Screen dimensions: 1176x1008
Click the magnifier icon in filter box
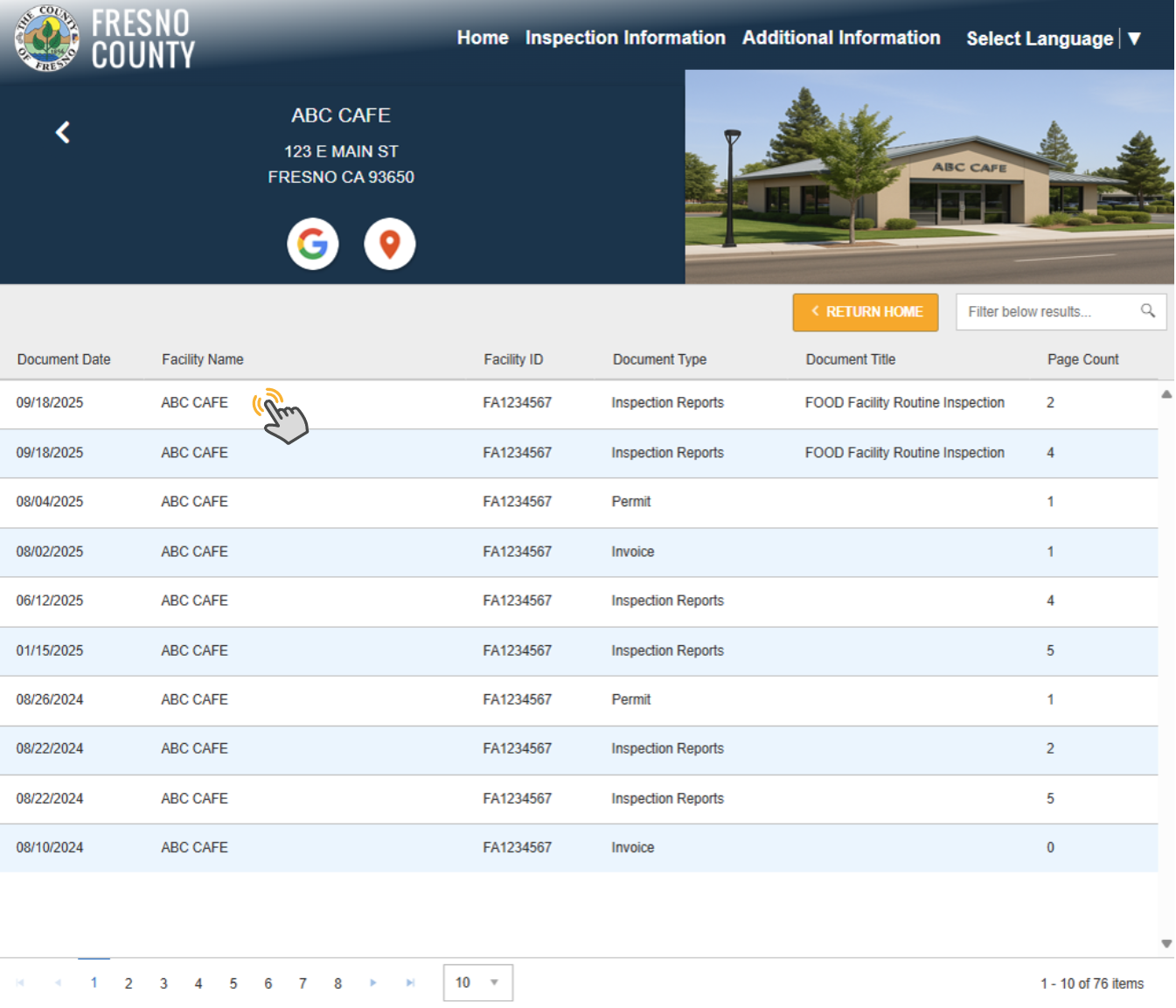click(1147, 311)
